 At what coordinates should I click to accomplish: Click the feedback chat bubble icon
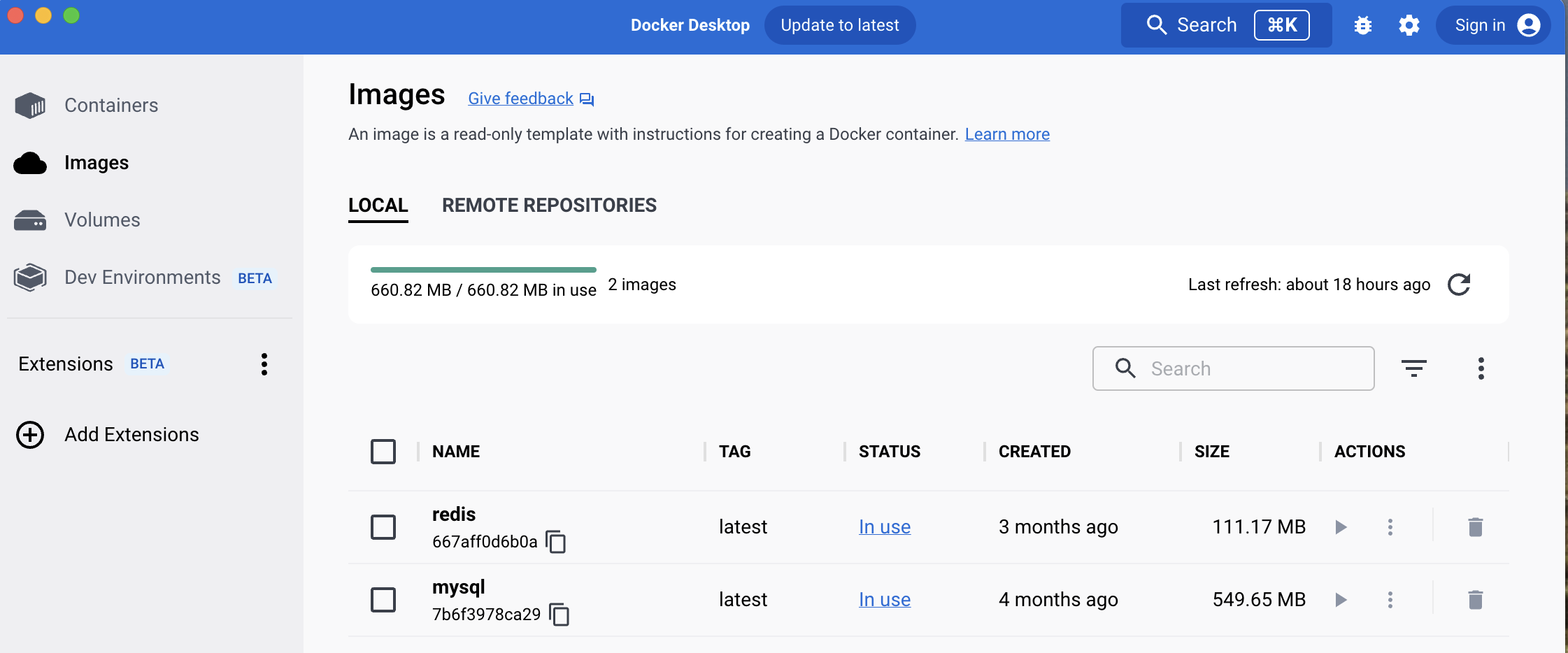[587, 100]
